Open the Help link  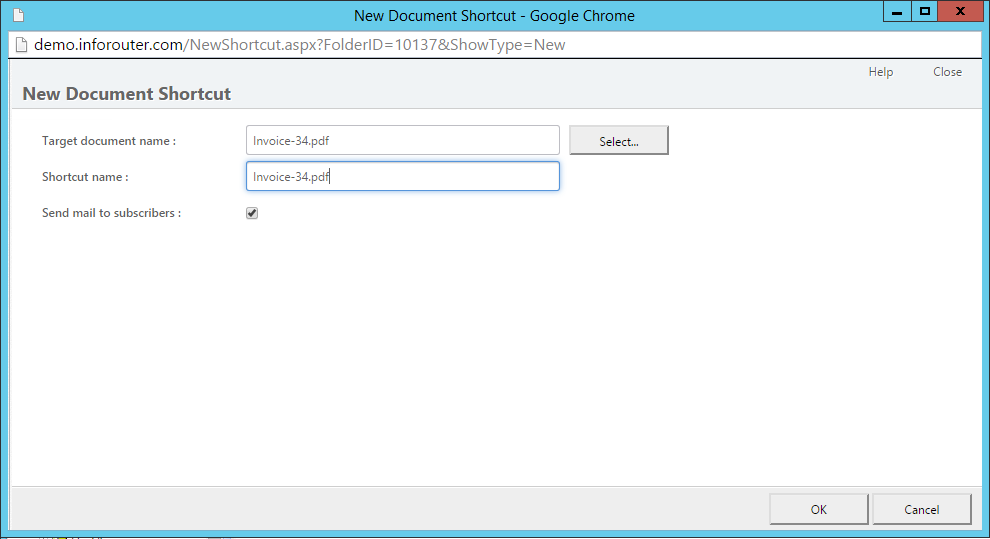pos(880,72)
